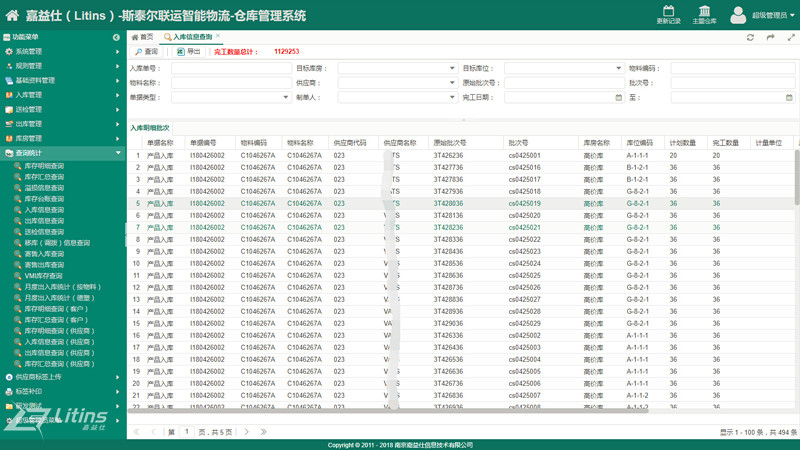
Task: Click the fullscreen expand icon on the tab bar
Action: pos(791,37)
